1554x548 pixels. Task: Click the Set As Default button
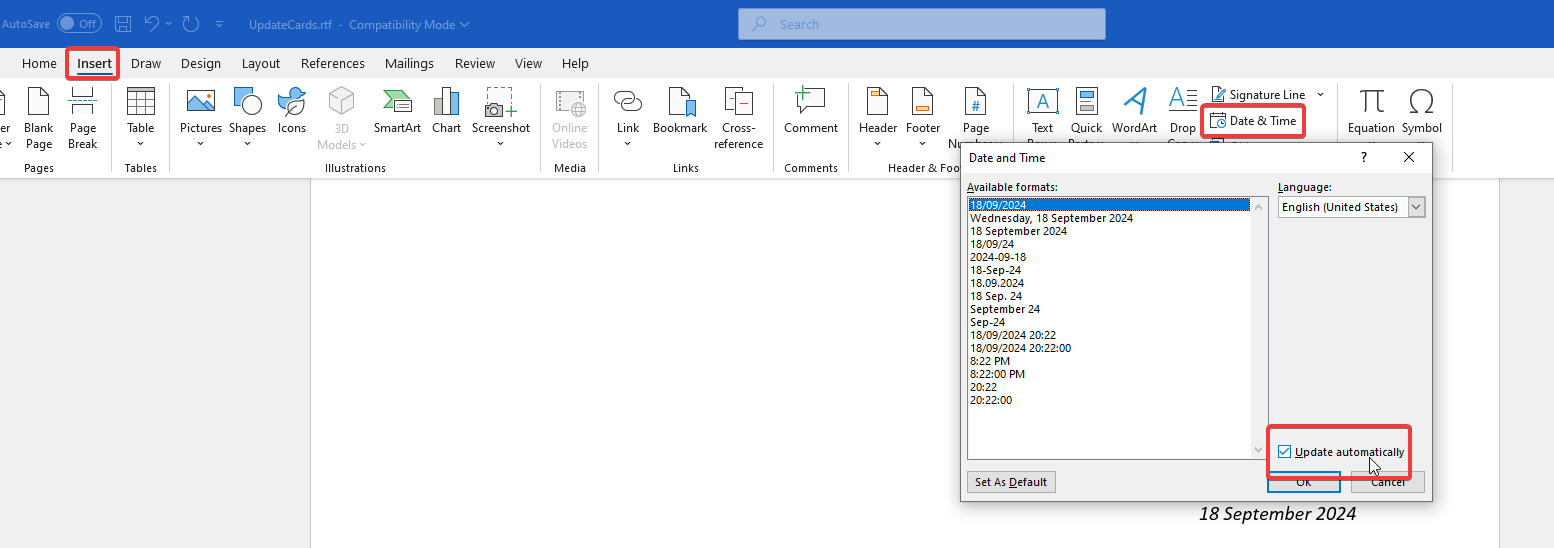click(1011, 482)
